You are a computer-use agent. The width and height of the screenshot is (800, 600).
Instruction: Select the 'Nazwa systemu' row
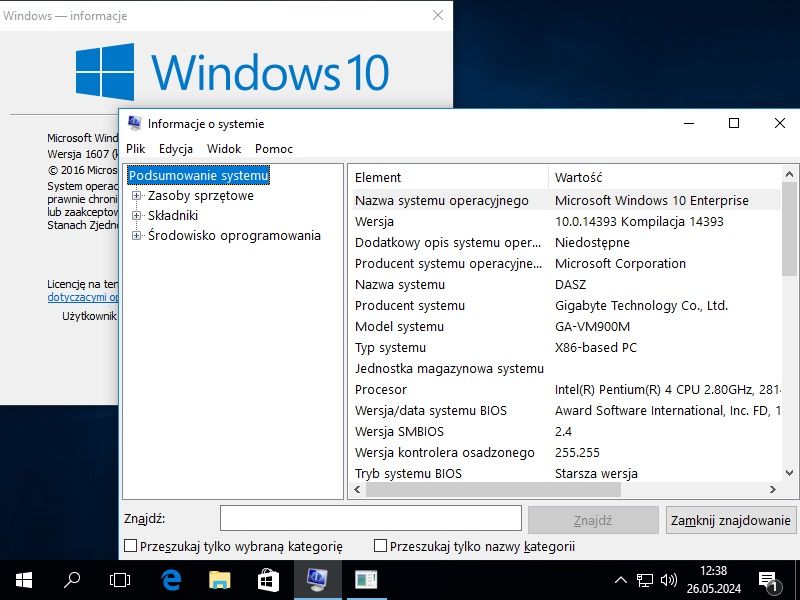click(566, 284)
